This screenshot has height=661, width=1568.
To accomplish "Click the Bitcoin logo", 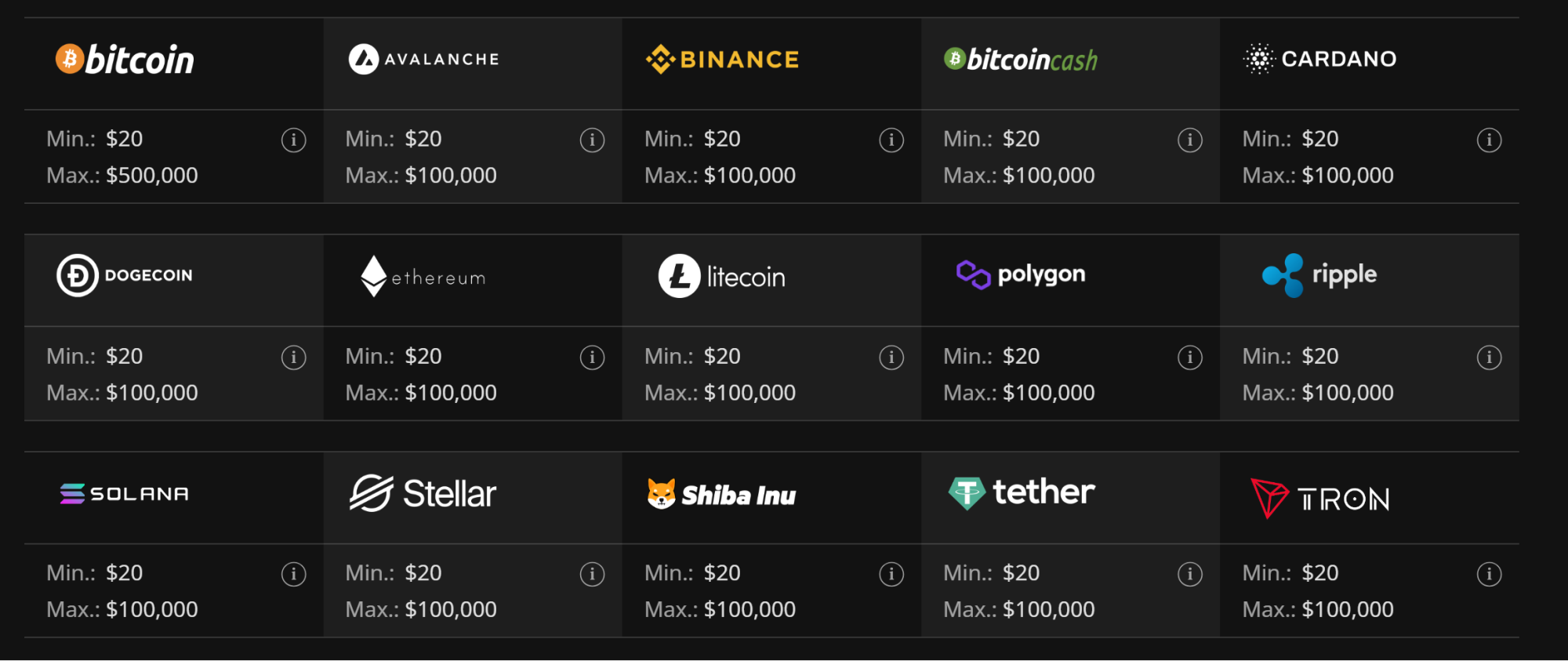I will pos(125,60).
